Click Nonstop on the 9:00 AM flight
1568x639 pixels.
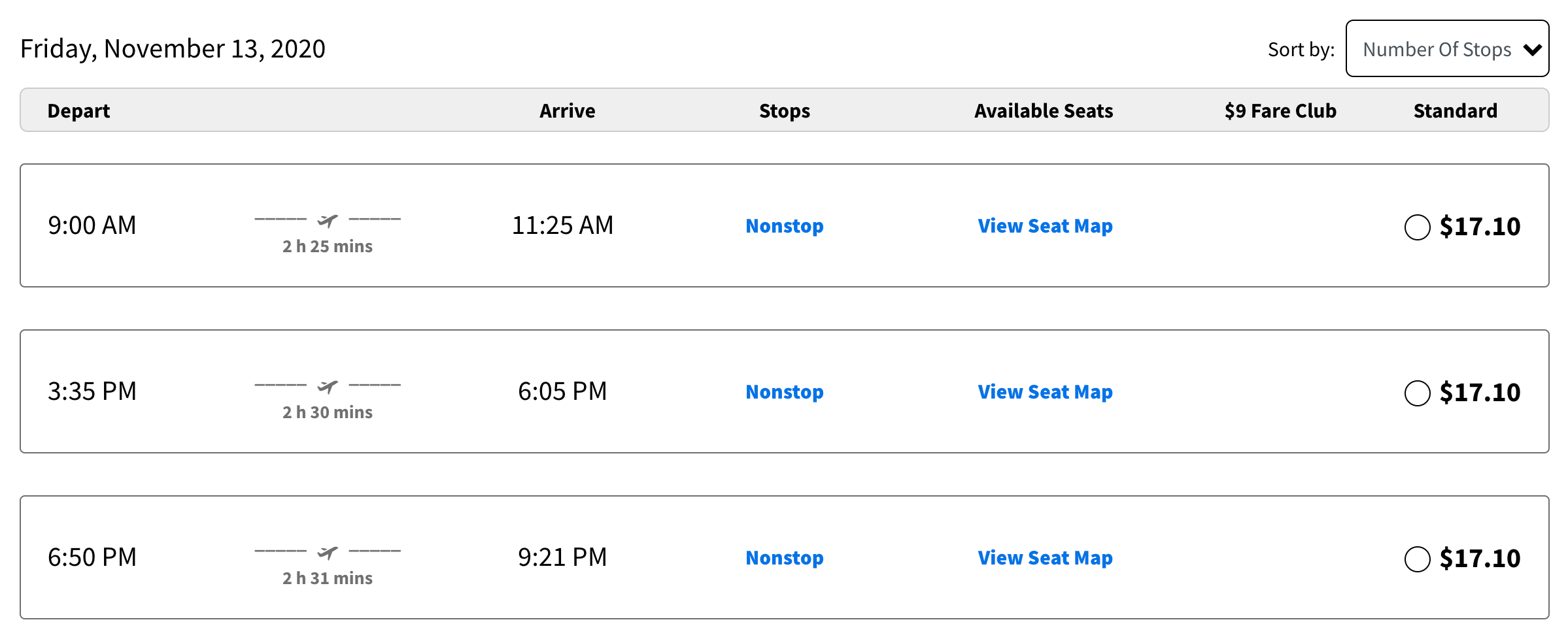(x=784, y=225)
